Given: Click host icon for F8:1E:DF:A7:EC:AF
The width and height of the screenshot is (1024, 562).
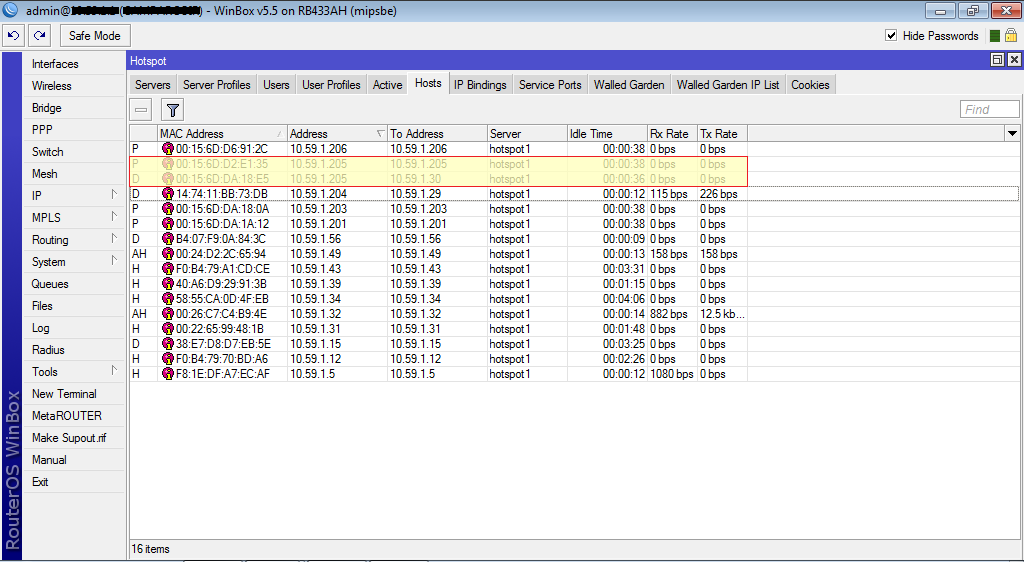Looking at the screenshot, I should pos(168,374).
